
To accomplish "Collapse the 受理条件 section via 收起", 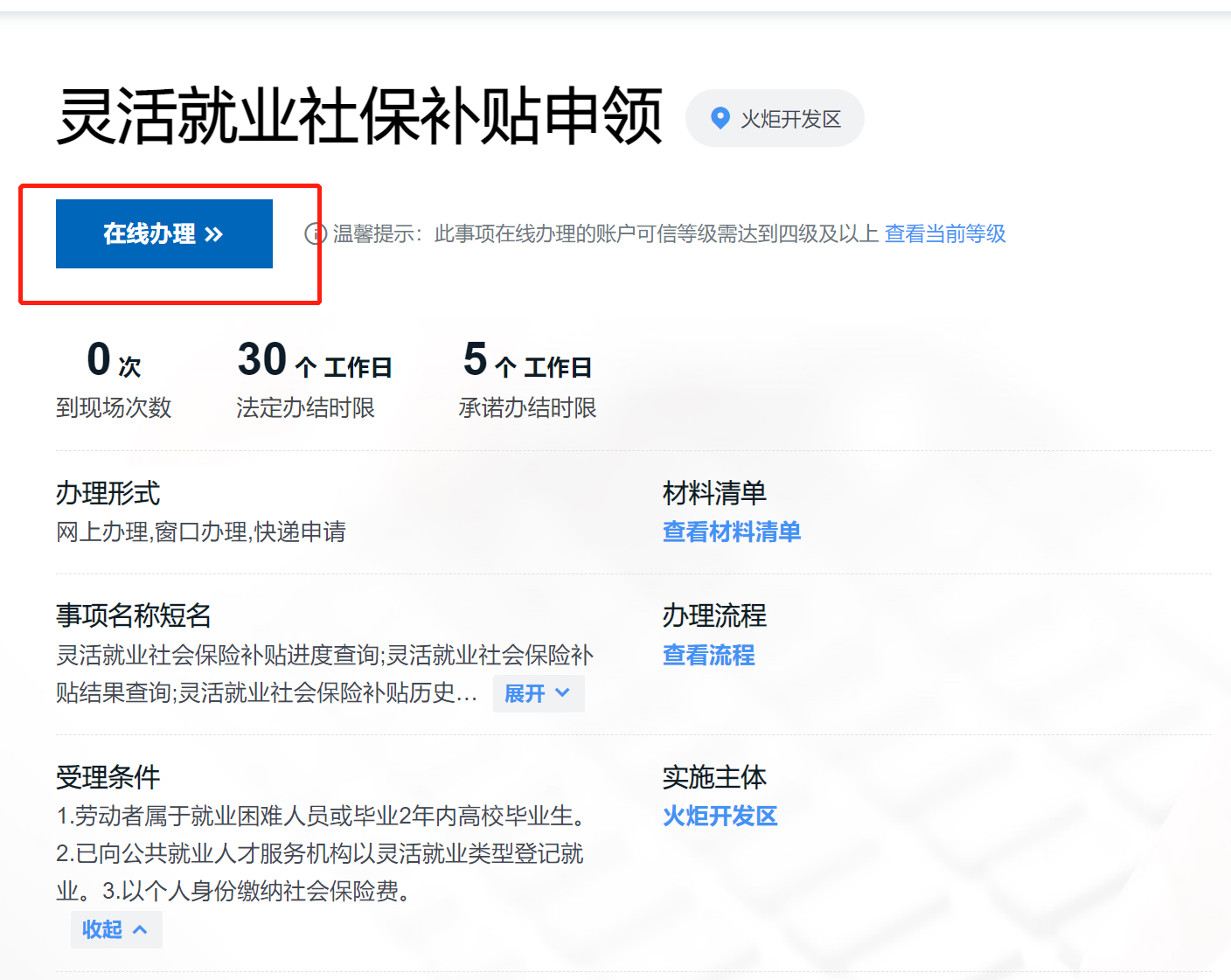I will pyautogui.click(x=115, y=929).
